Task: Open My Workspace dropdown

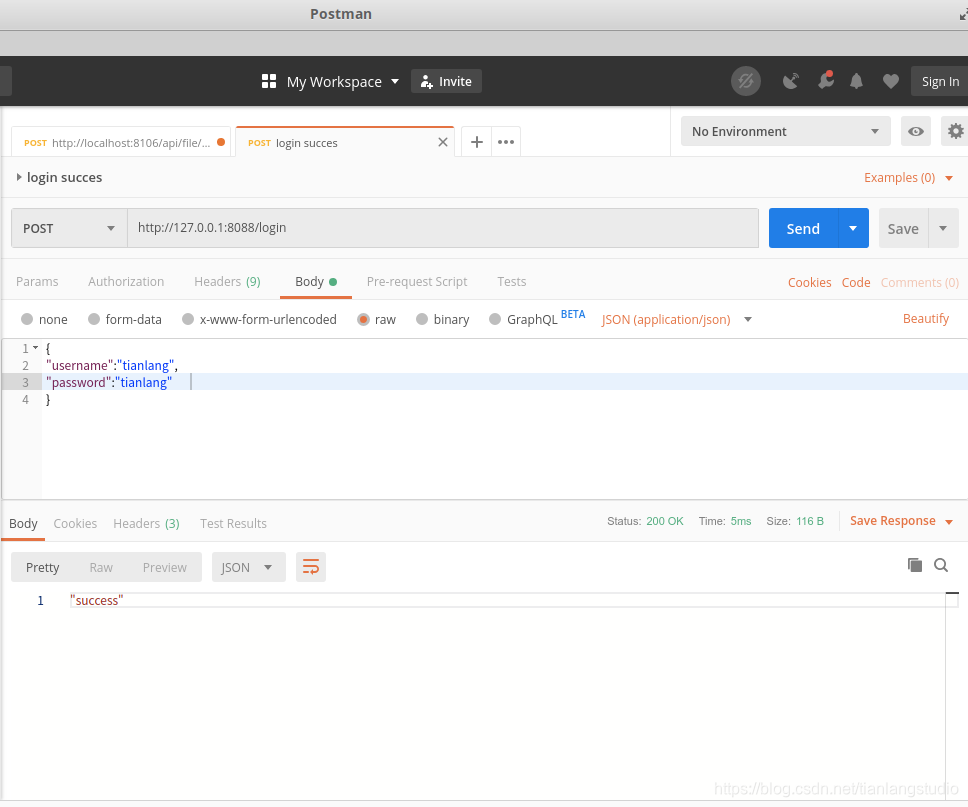Action: [343, 82]
